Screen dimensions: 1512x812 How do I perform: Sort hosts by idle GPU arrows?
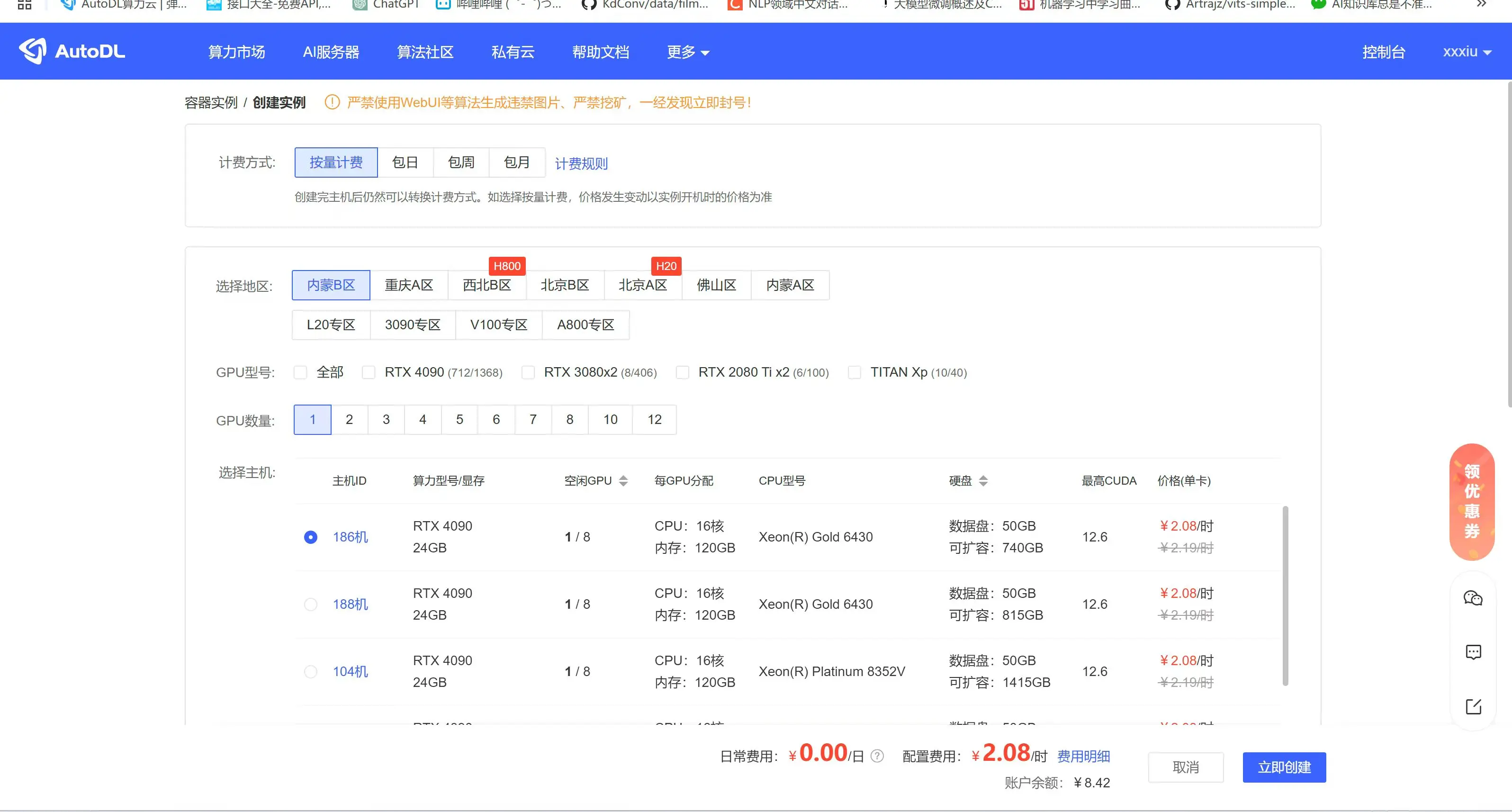pos(623,481)
